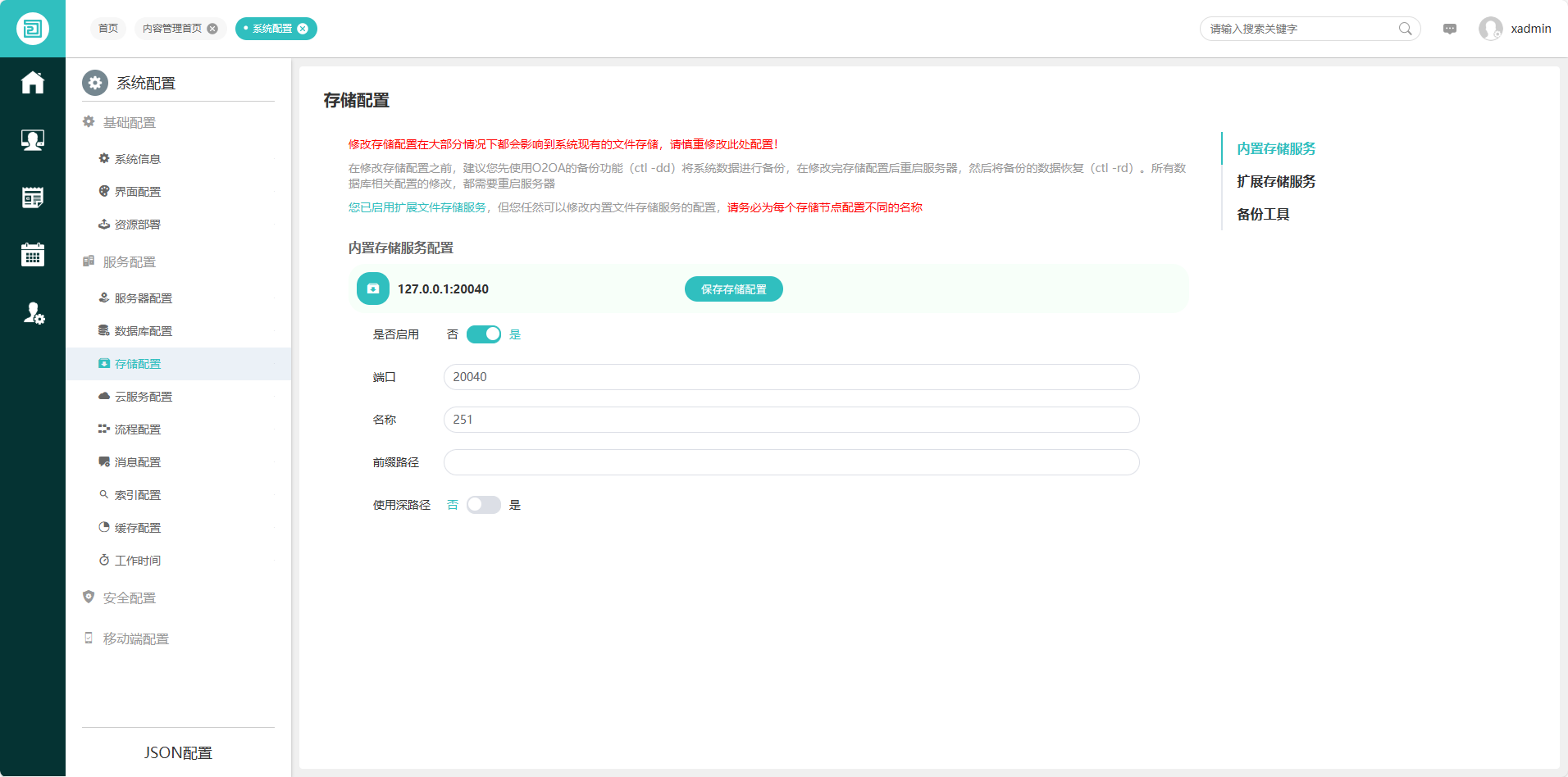Open the calendar icon in dark sidebar
The height and width of the screenshot is (777, 1568).
(33, 255)
